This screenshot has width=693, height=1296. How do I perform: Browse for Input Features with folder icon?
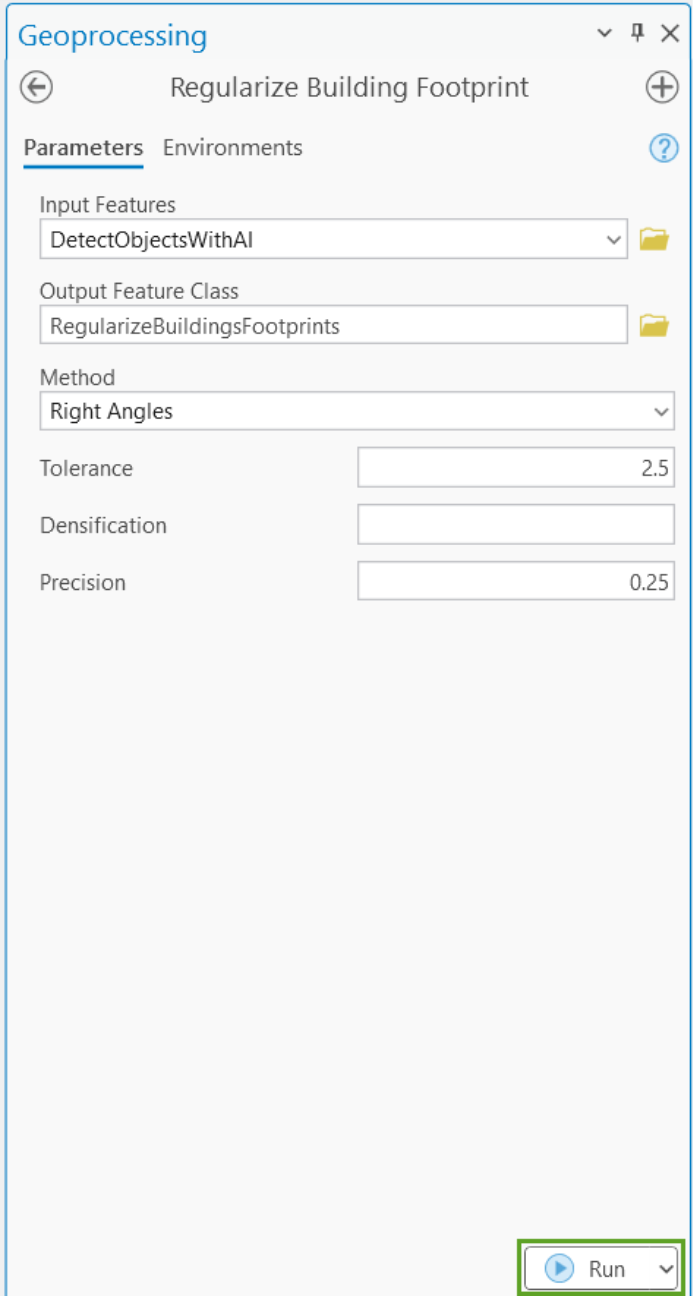pyautogui.click(x=653, y=240)
